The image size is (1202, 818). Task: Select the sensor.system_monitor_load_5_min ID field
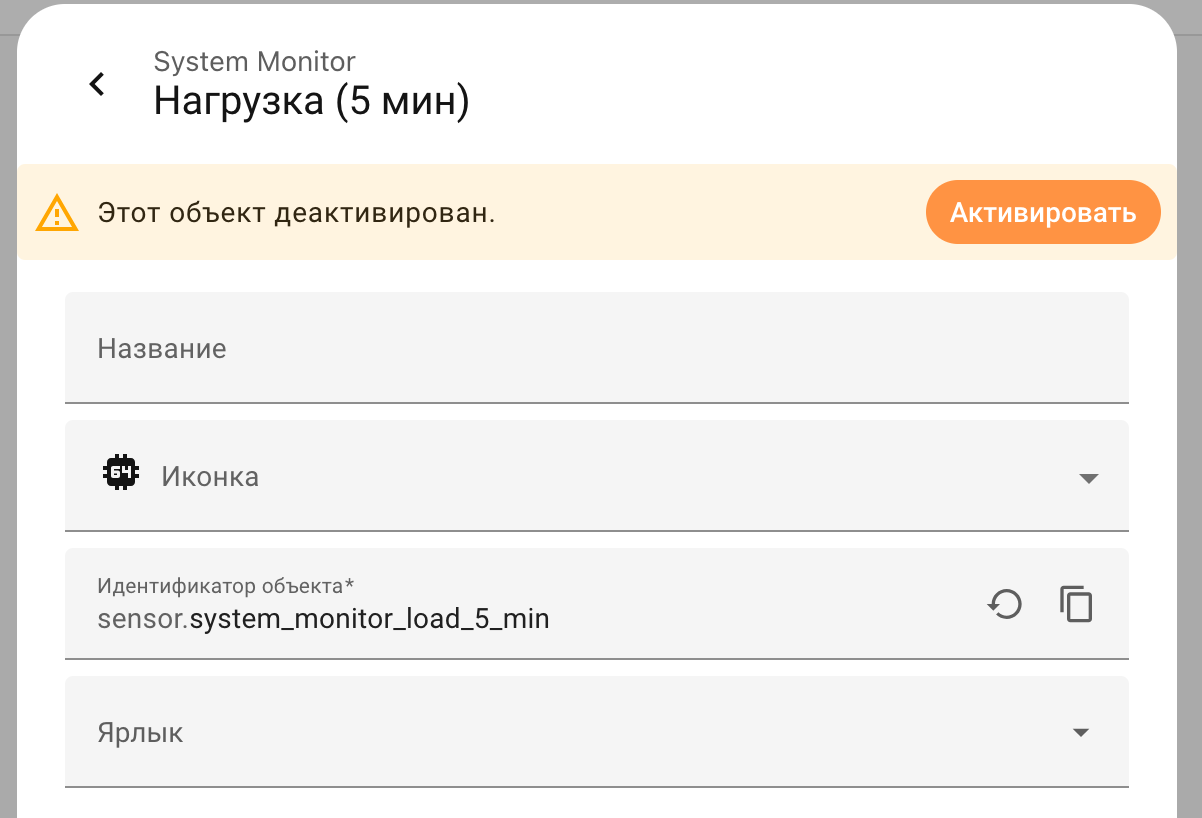tap(400, 617)
